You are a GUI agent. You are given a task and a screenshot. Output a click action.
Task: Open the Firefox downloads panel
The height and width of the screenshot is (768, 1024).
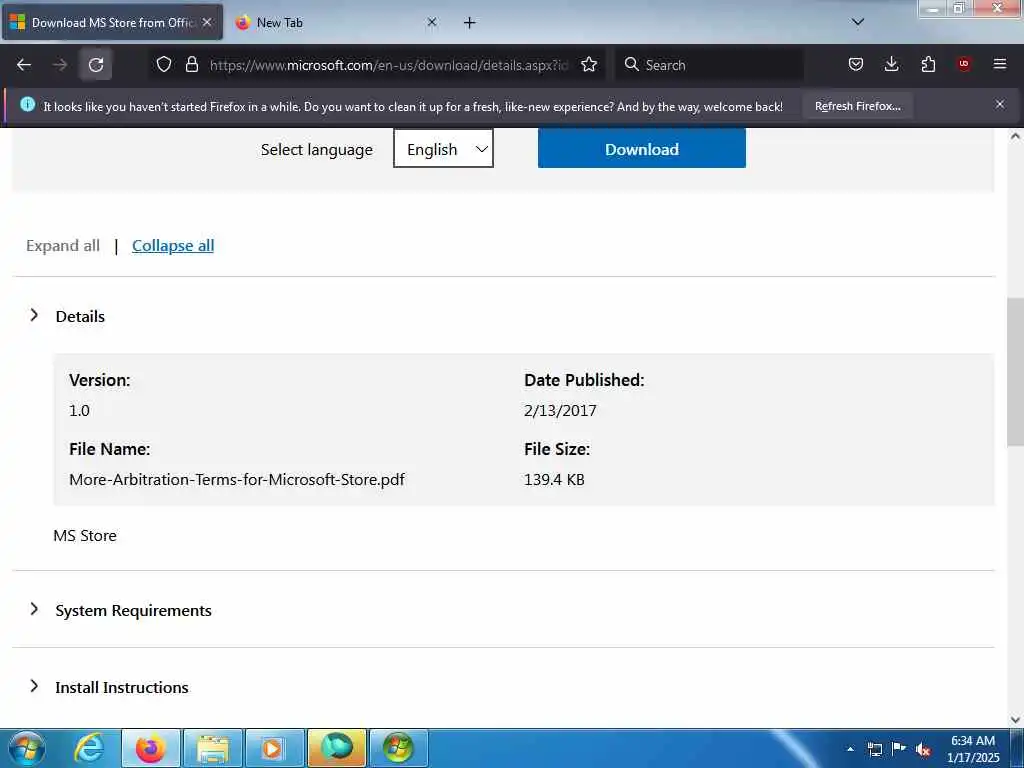coord(891,65)
